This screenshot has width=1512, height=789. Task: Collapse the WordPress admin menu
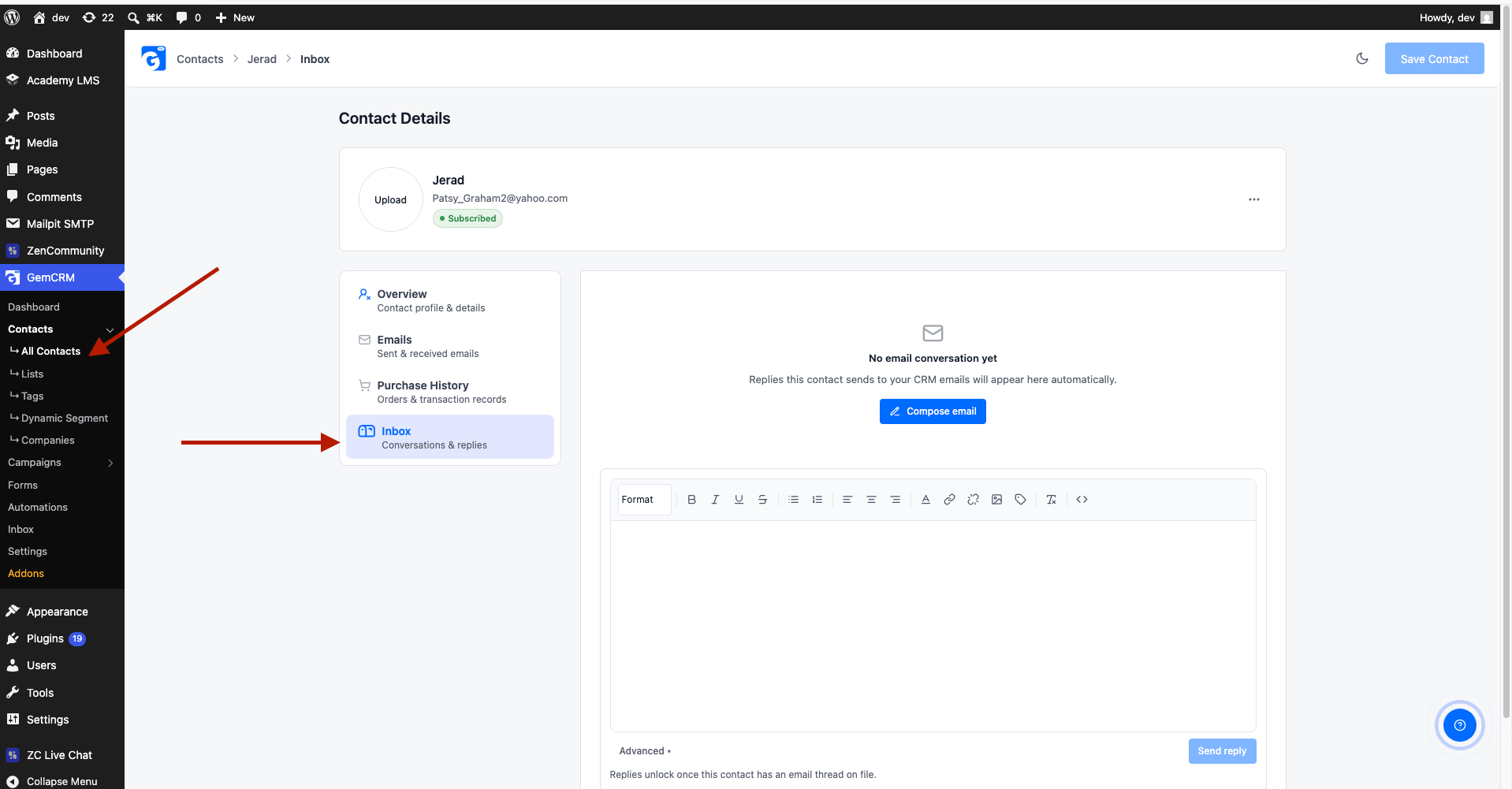pyautogui.click(x=62, y=781)
